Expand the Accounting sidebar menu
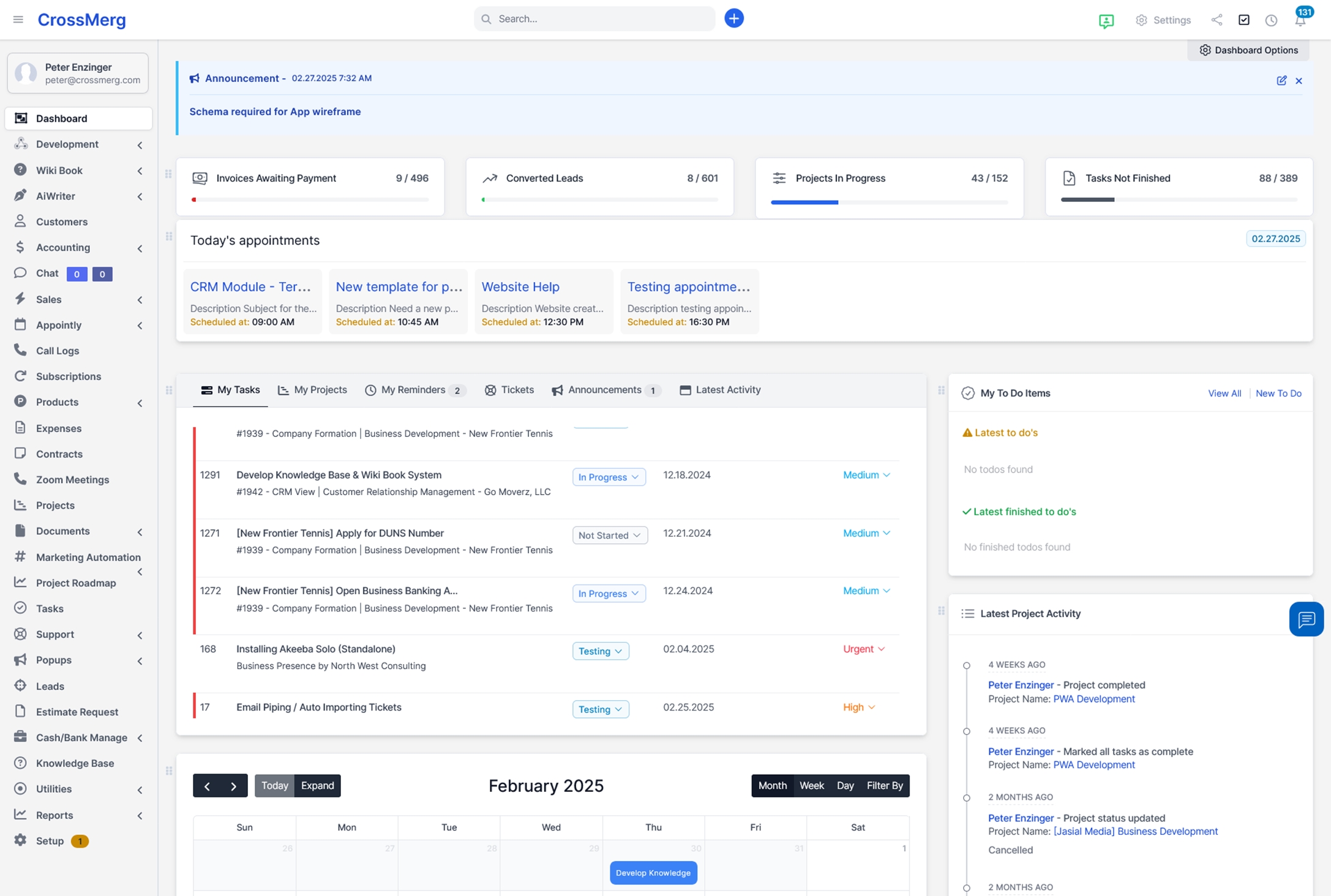 coord(63,247)
